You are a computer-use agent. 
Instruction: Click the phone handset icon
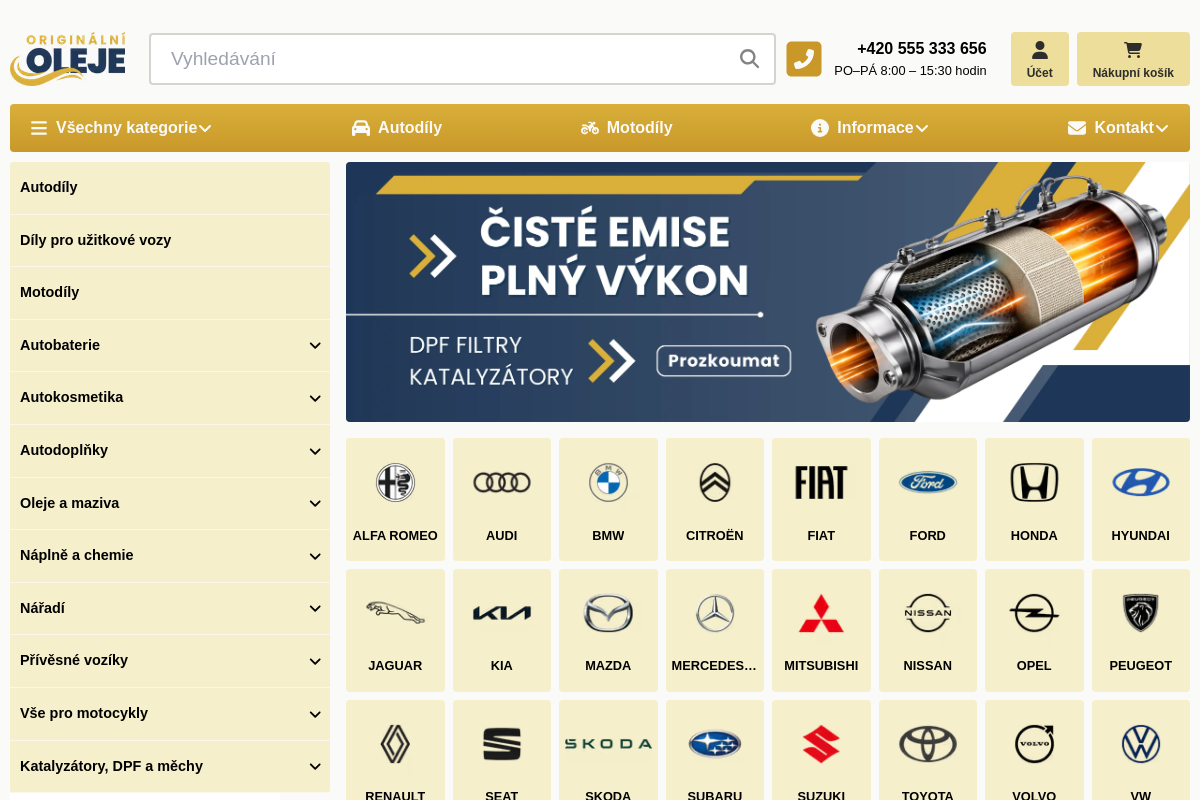click(804, 58)
